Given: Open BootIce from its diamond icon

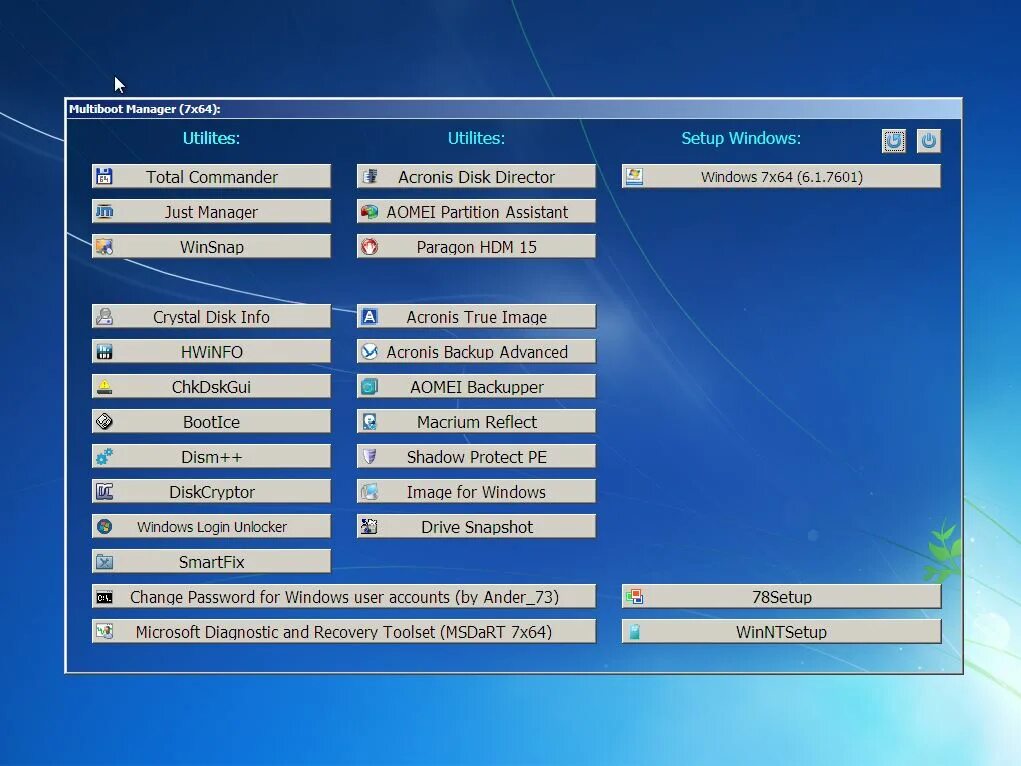Looking at the screenshot, I should [104, 422].
